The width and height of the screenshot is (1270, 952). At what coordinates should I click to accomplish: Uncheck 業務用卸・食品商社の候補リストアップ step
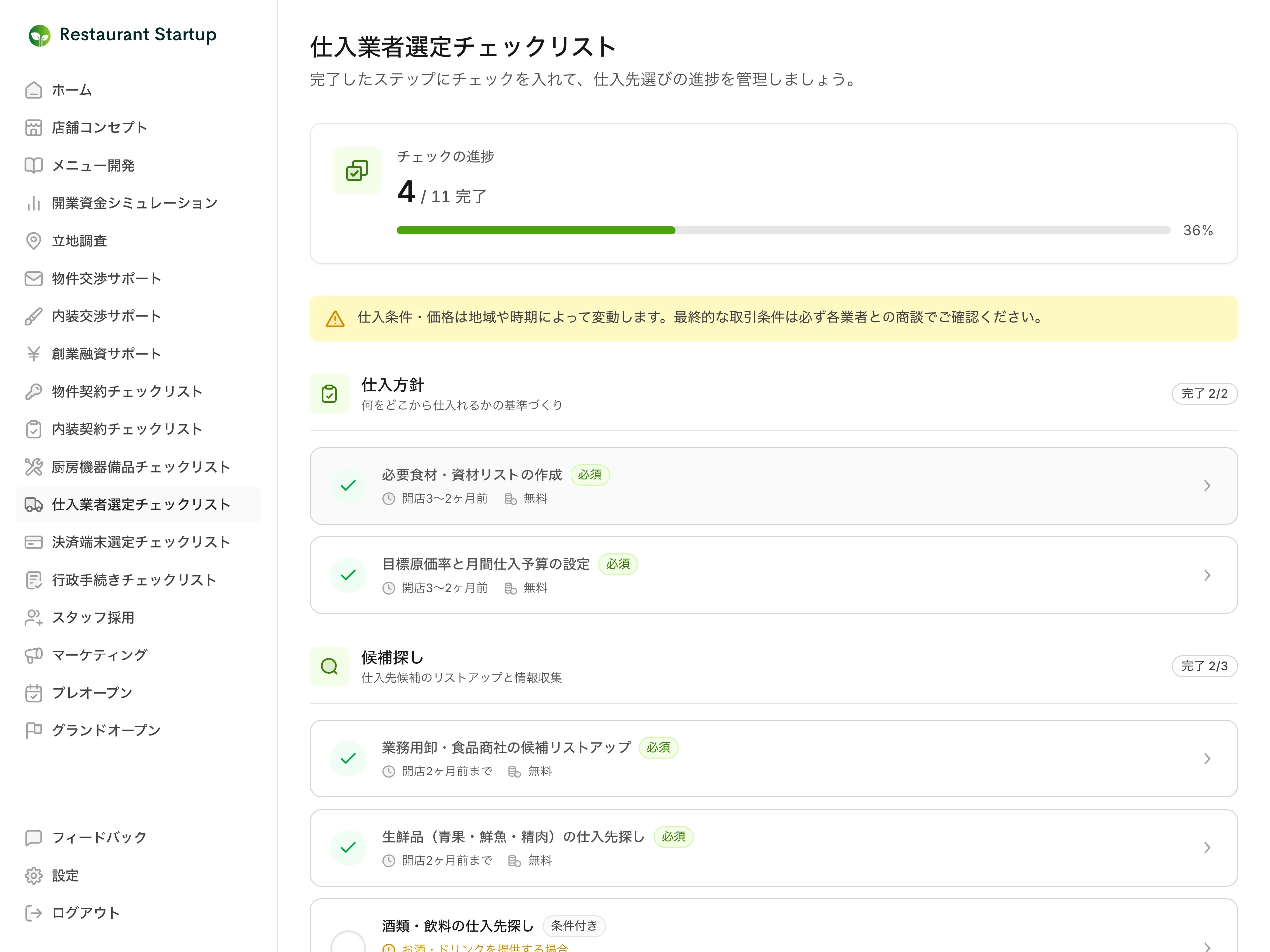pyautogui.click(x=348, y=759)
